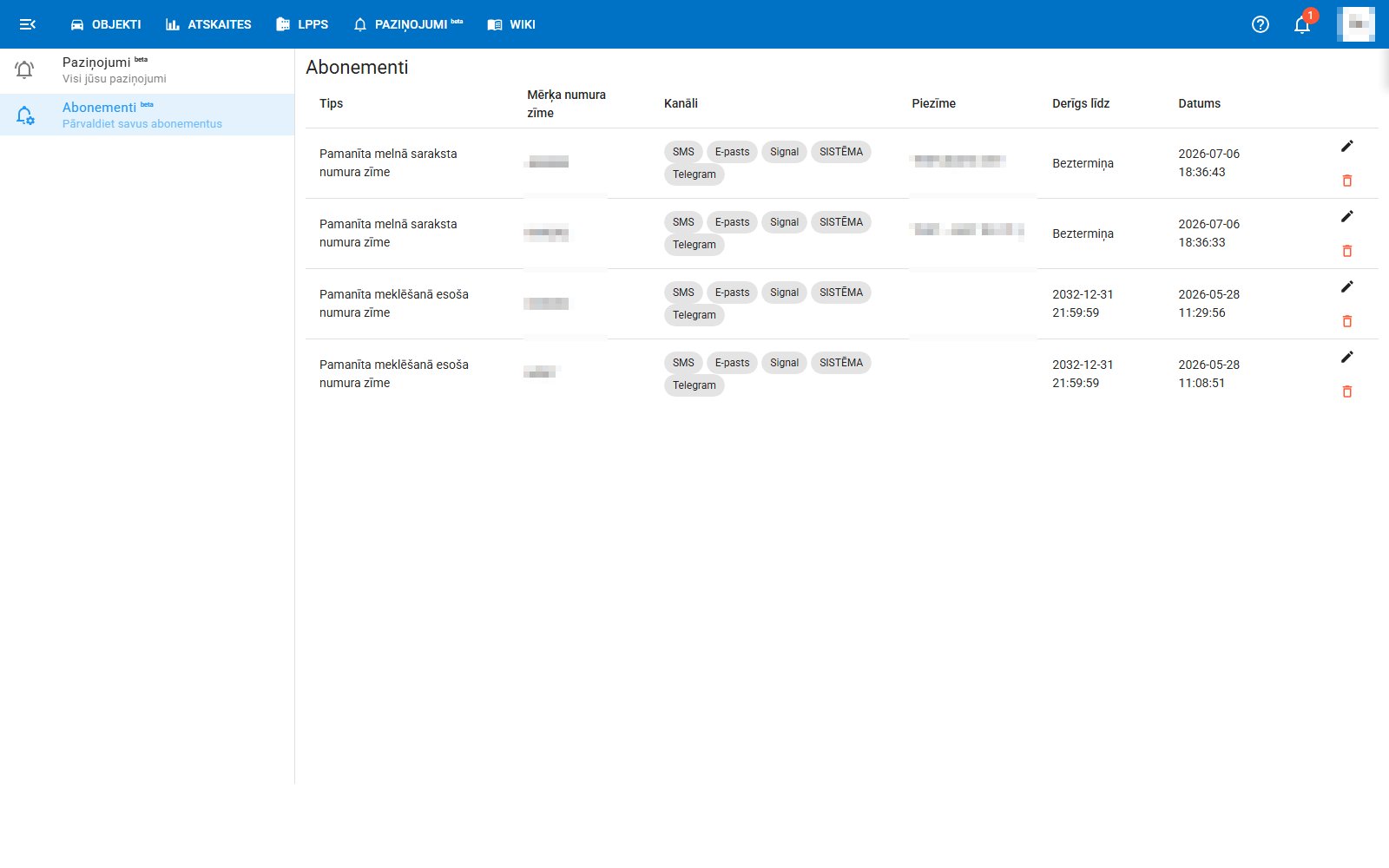Click Telegram chip in the 11:08:51 row

694,385
